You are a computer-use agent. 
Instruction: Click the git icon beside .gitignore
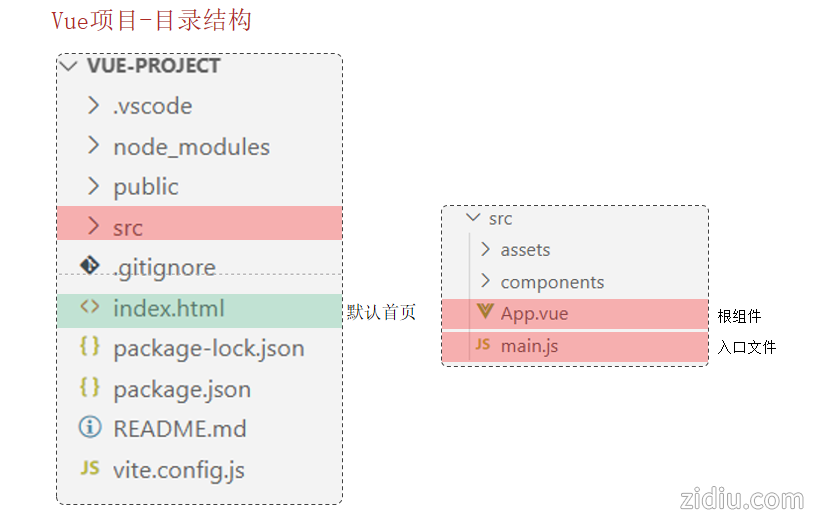click(x=90, y=266)
